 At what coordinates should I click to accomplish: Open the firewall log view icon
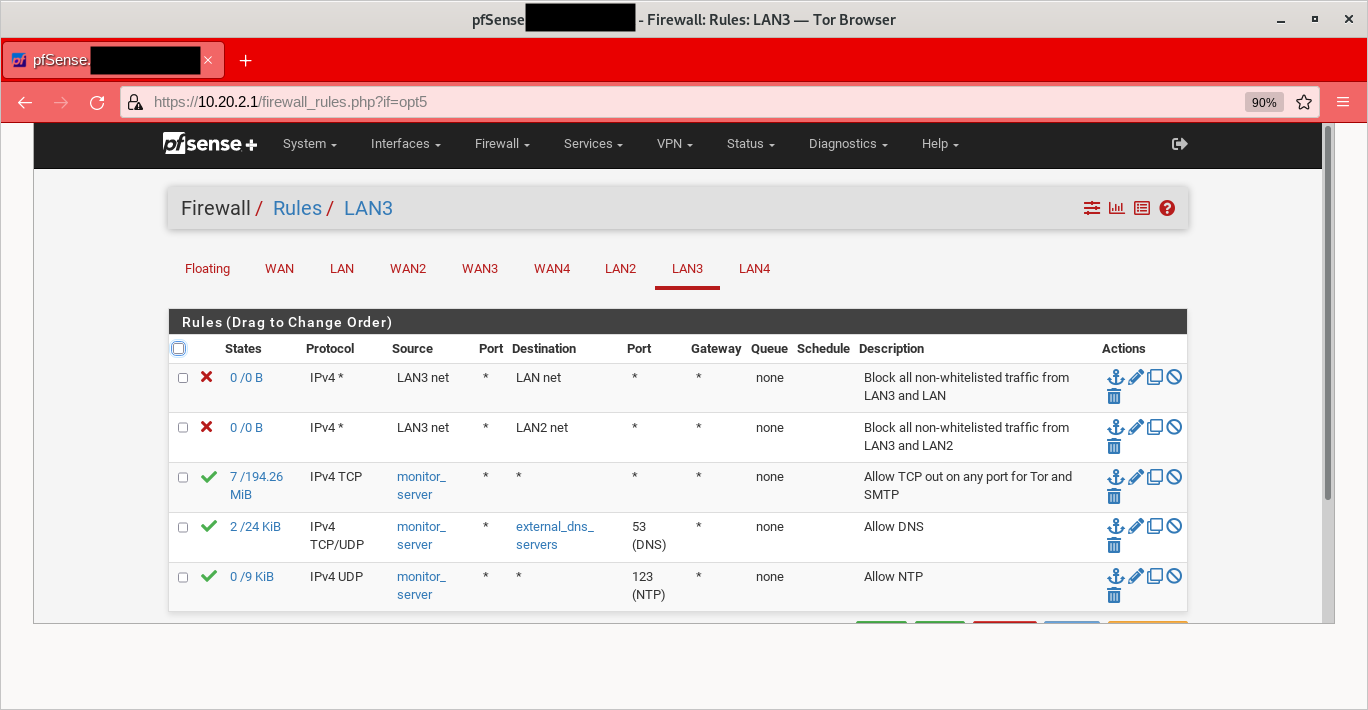(1141, 208)
